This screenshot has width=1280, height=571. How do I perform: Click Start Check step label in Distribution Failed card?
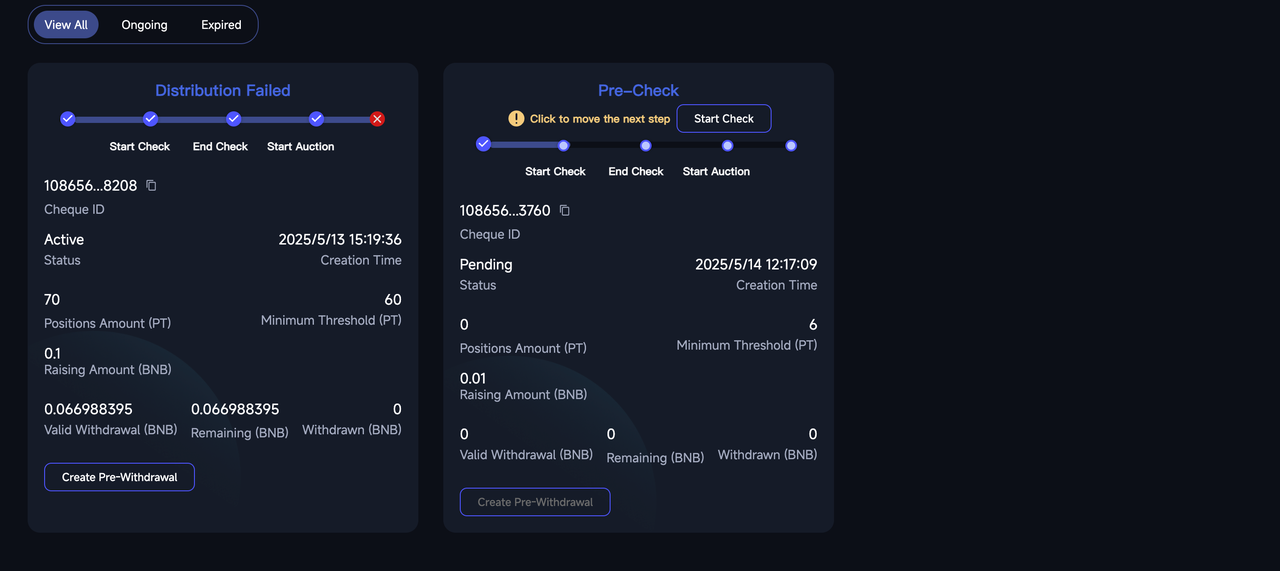point(140,147)
